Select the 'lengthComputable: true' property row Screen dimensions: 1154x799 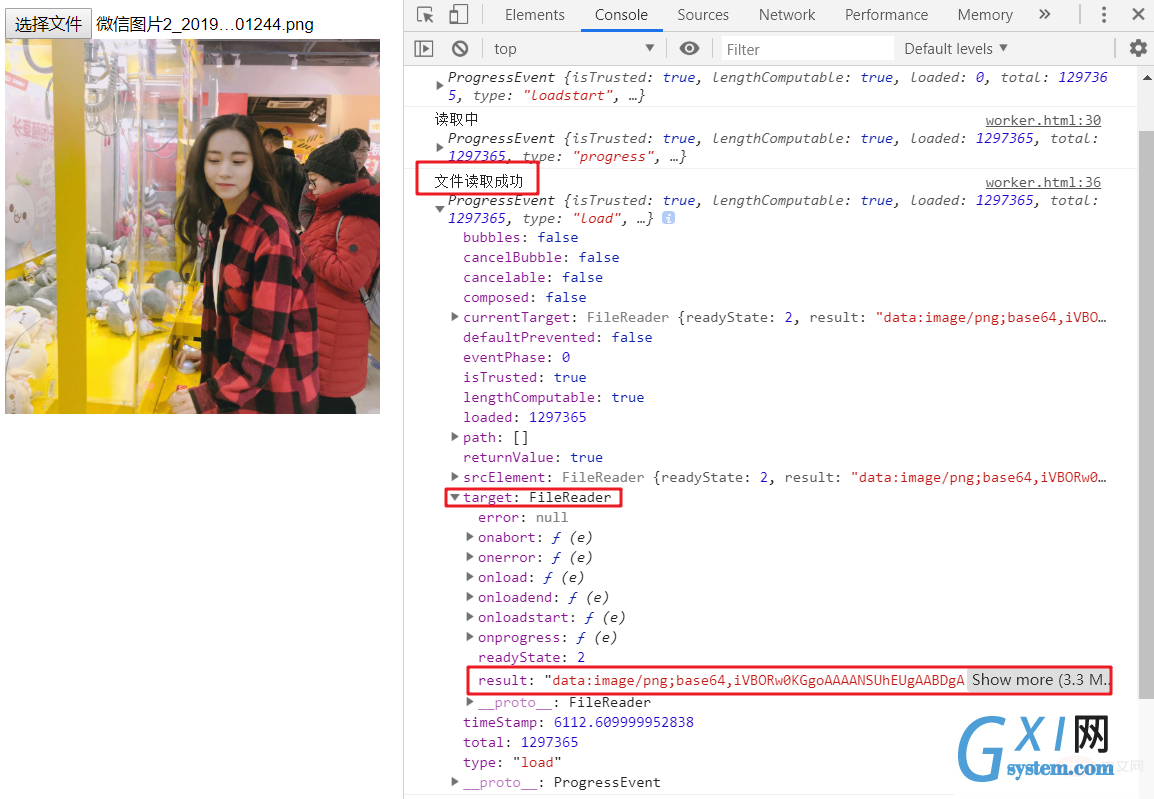pyautogui.click(x=553, y=397)
